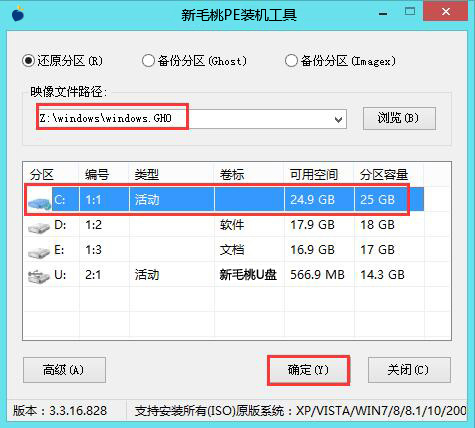Minimize the 新毛桃PE装机工具 window
This screenshot has height=428, width=475.
pos(383,14)
